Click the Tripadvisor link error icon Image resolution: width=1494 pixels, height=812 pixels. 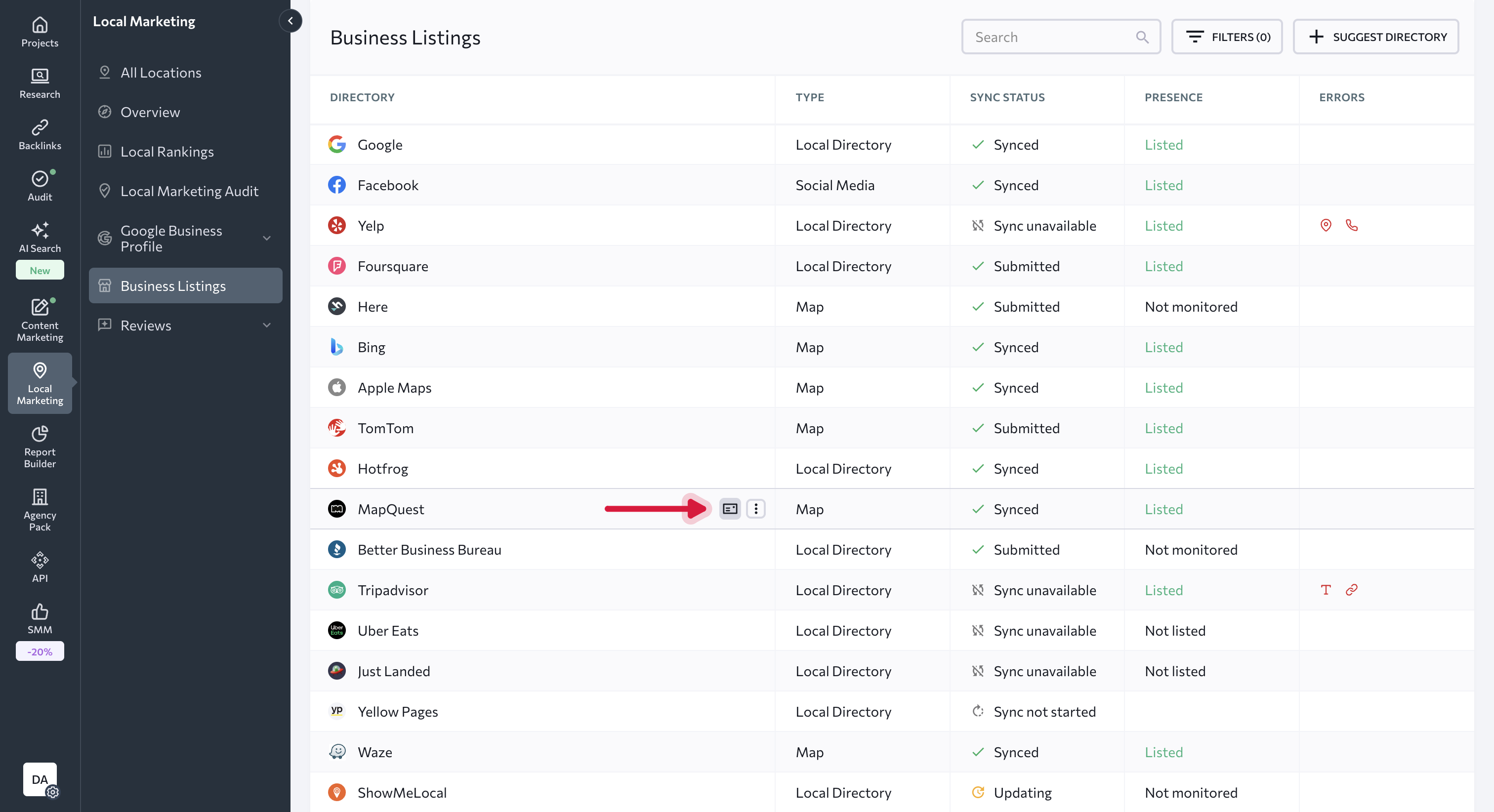1352,590
